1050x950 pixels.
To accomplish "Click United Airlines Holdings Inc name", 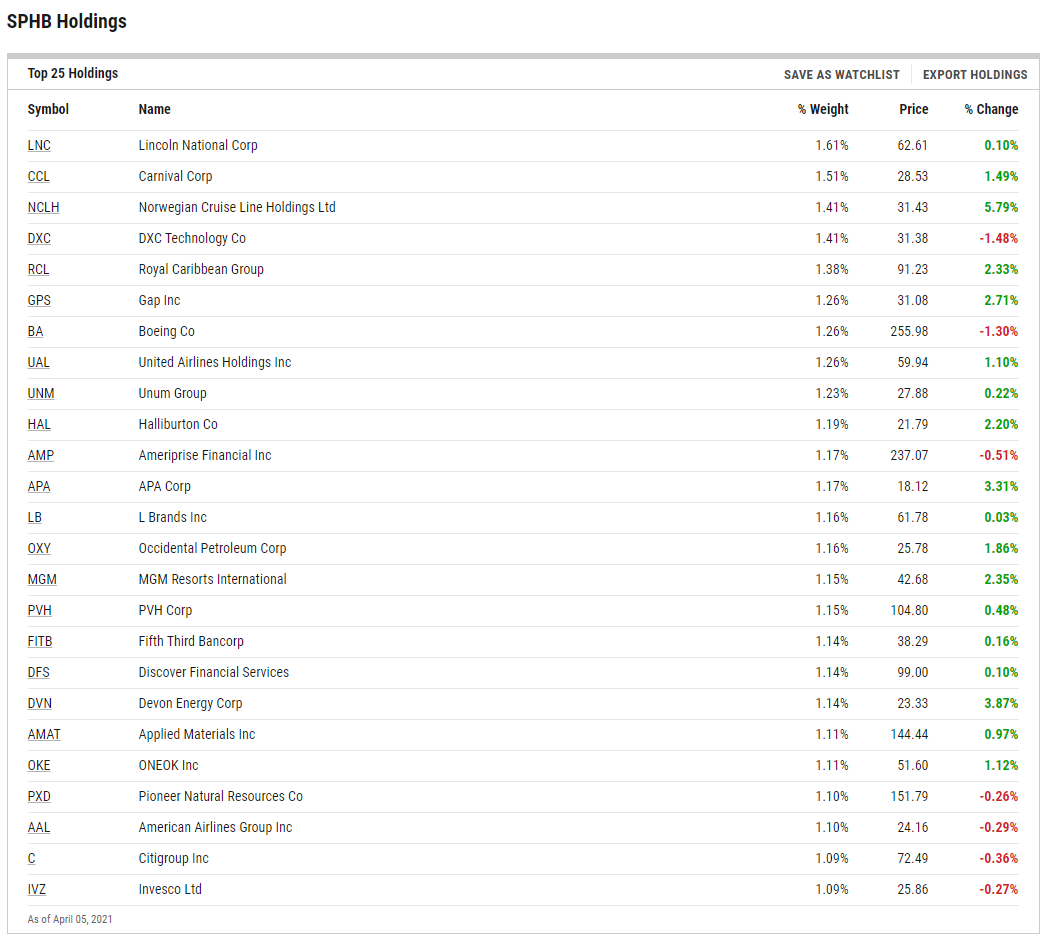I will [x=214, y=362].
